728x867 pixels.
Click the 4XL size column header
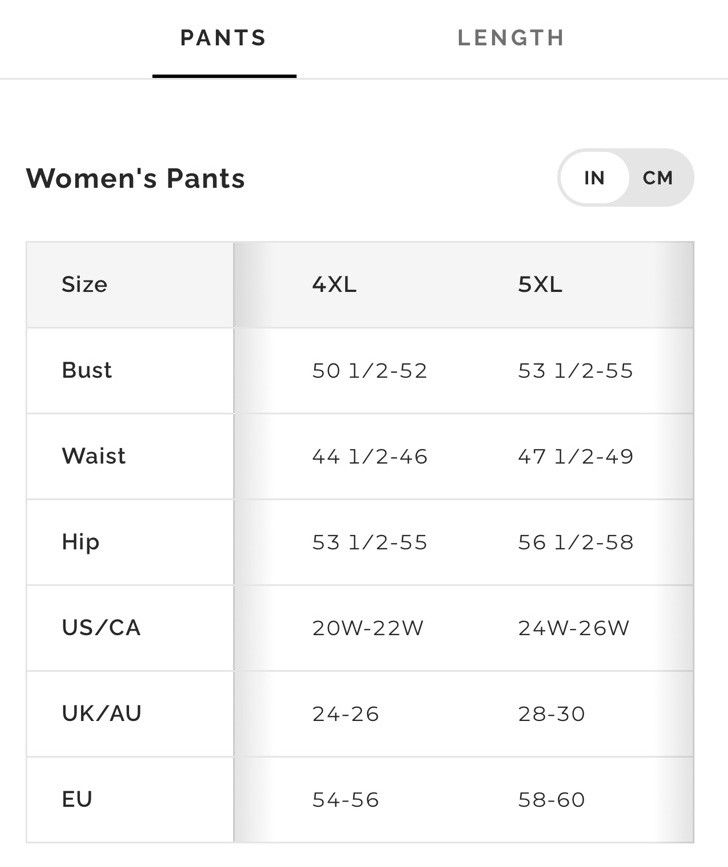334,285
